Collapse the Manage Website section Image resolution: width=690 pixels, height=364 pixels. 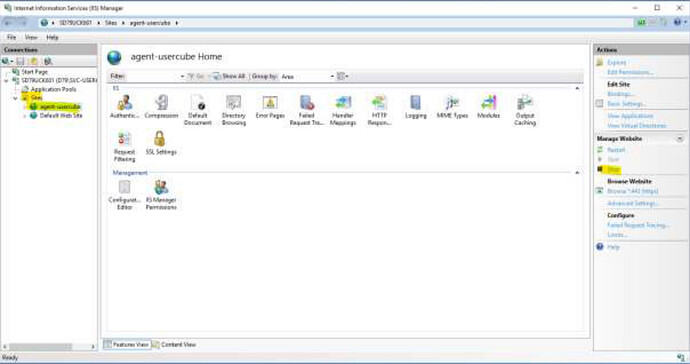(x=679, y=139)
